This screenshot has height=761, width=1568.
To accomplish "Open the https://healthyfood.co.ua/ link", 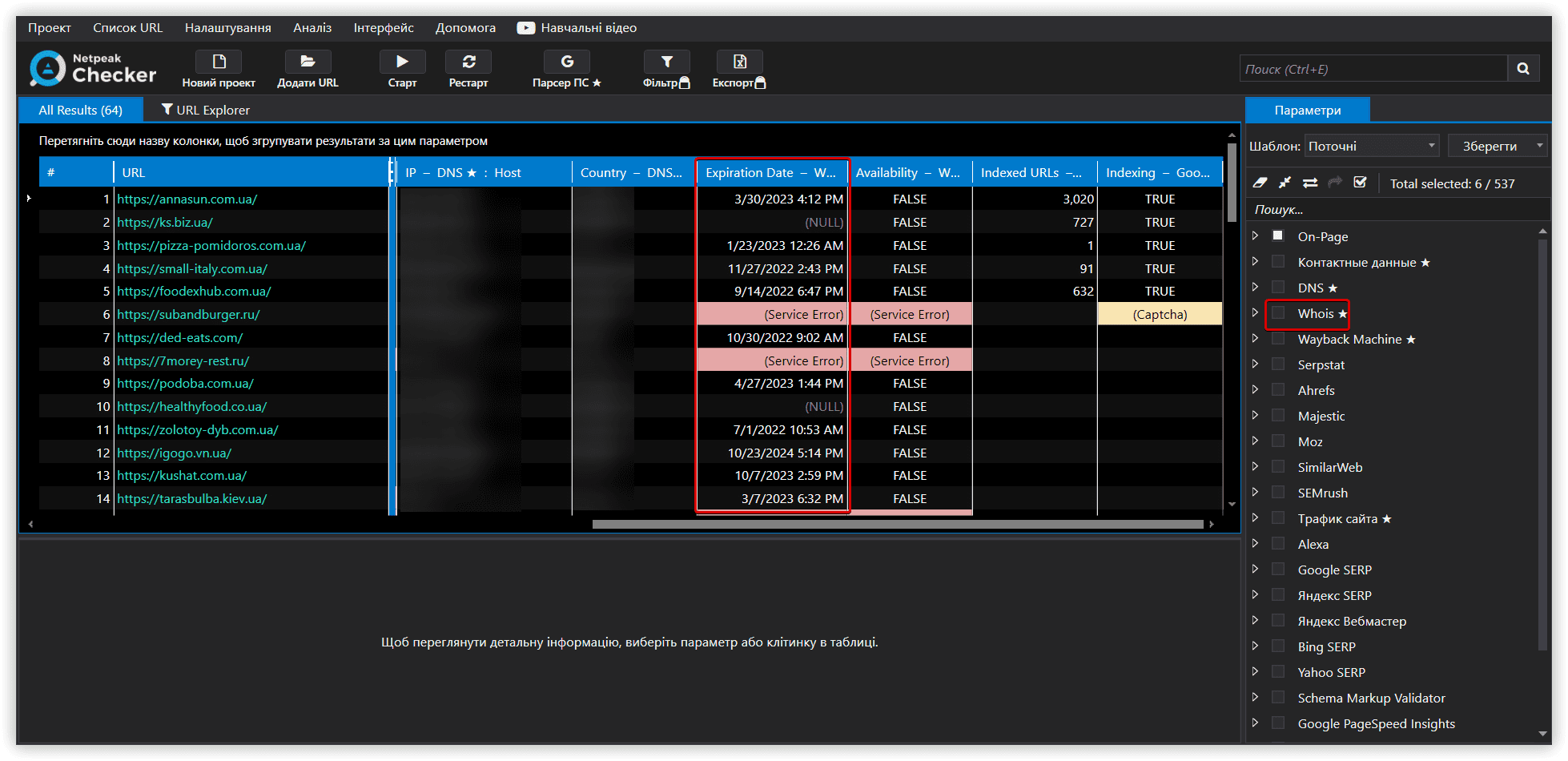I will click(x=192, y=406).
